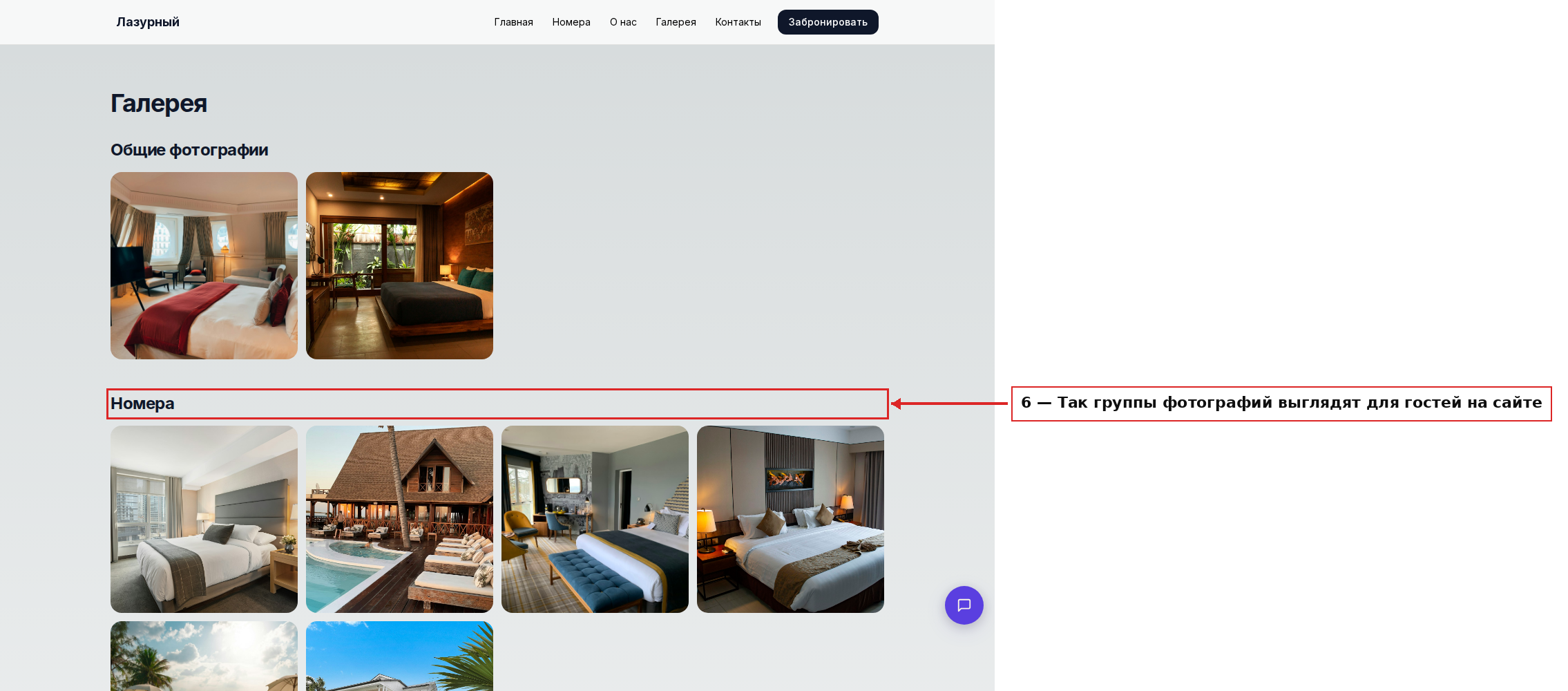Open the cloudy beach palm photo
Viewport: 1568px width, 691px height.
204,656
